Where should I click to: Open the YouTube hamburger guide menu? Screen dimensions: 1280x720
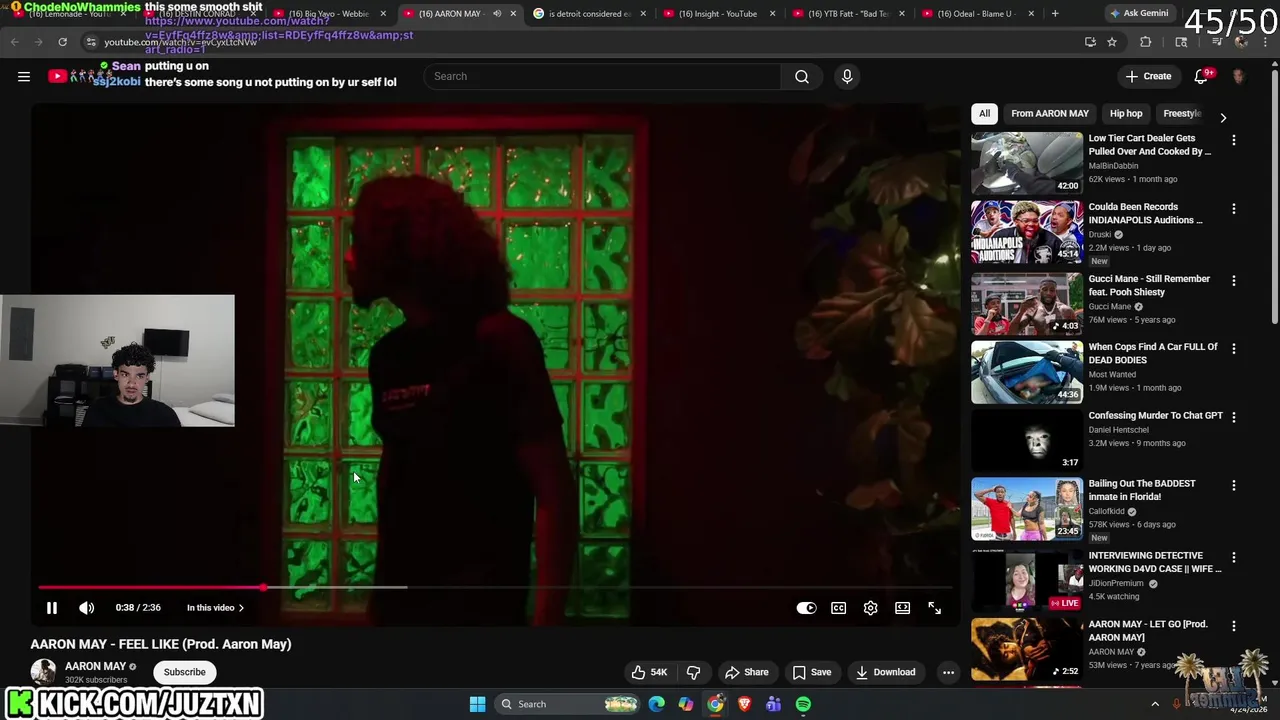[24, 76]
